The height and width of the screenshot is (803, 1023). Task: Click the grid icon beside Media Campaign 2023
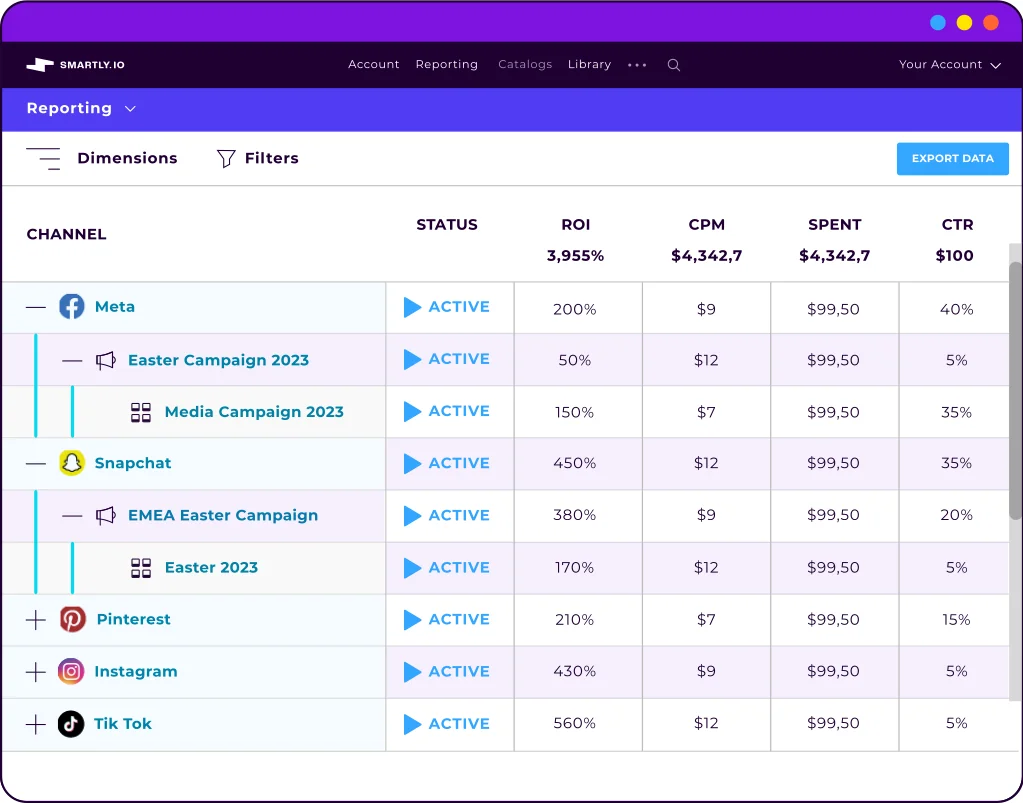pyautogui.click(x=143, y=411)
